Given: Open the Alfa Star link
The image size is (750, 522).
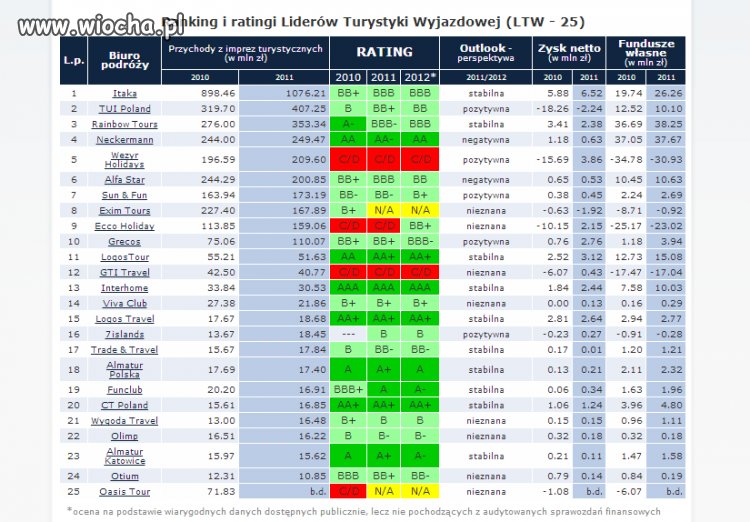Looking at the screenshot, I should coord(124,180).
